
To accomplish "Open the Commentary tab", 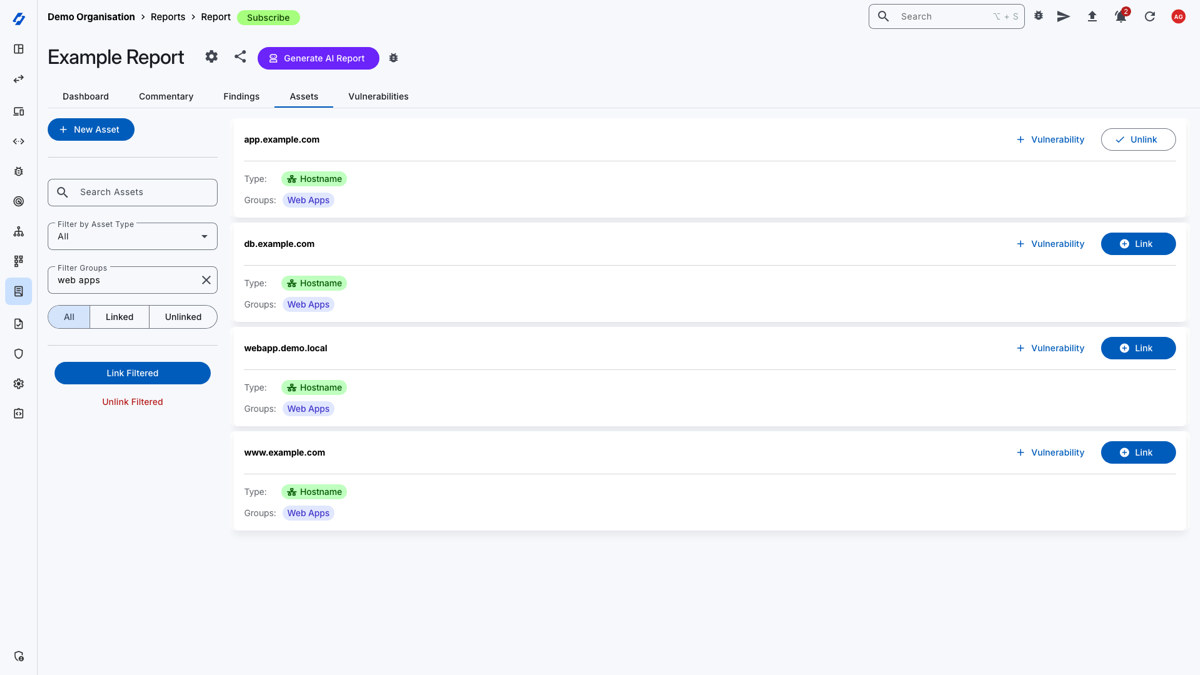I will coord(165,96).
